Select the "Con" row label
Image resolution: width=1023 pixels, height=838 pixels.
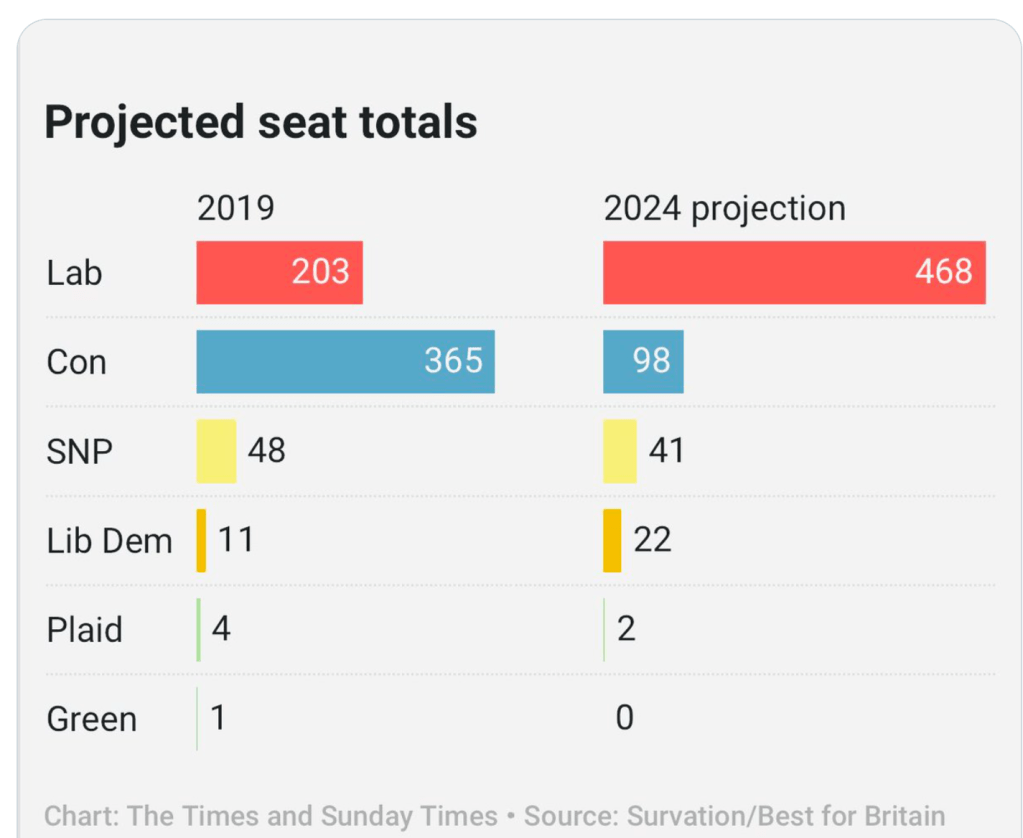coord(76,361)
